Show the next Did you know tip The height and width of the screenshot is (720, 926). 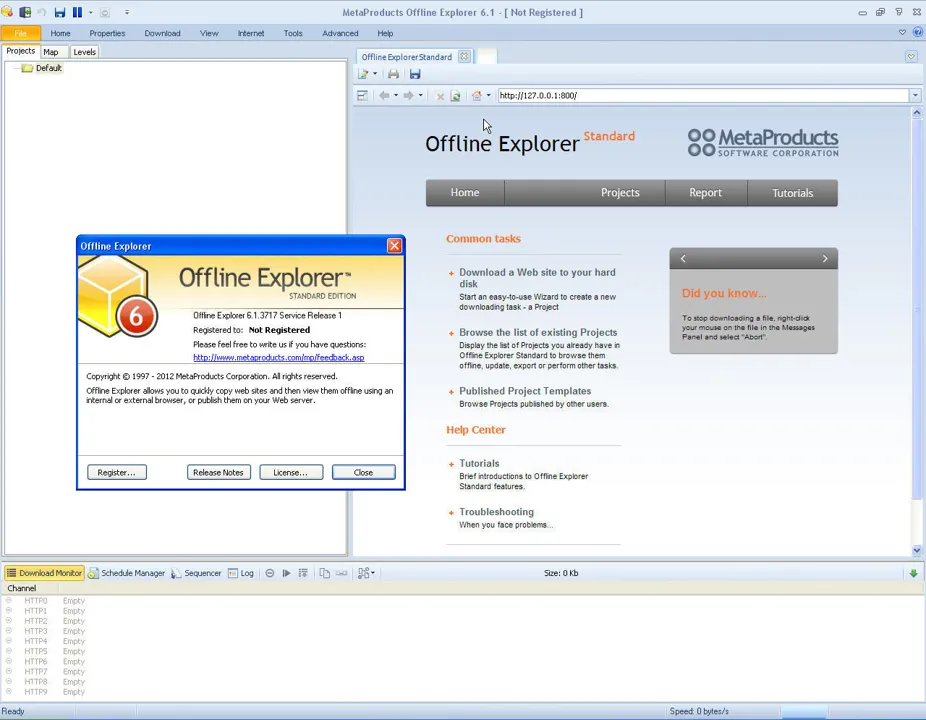pyautogui.click(x=825, y=258)
